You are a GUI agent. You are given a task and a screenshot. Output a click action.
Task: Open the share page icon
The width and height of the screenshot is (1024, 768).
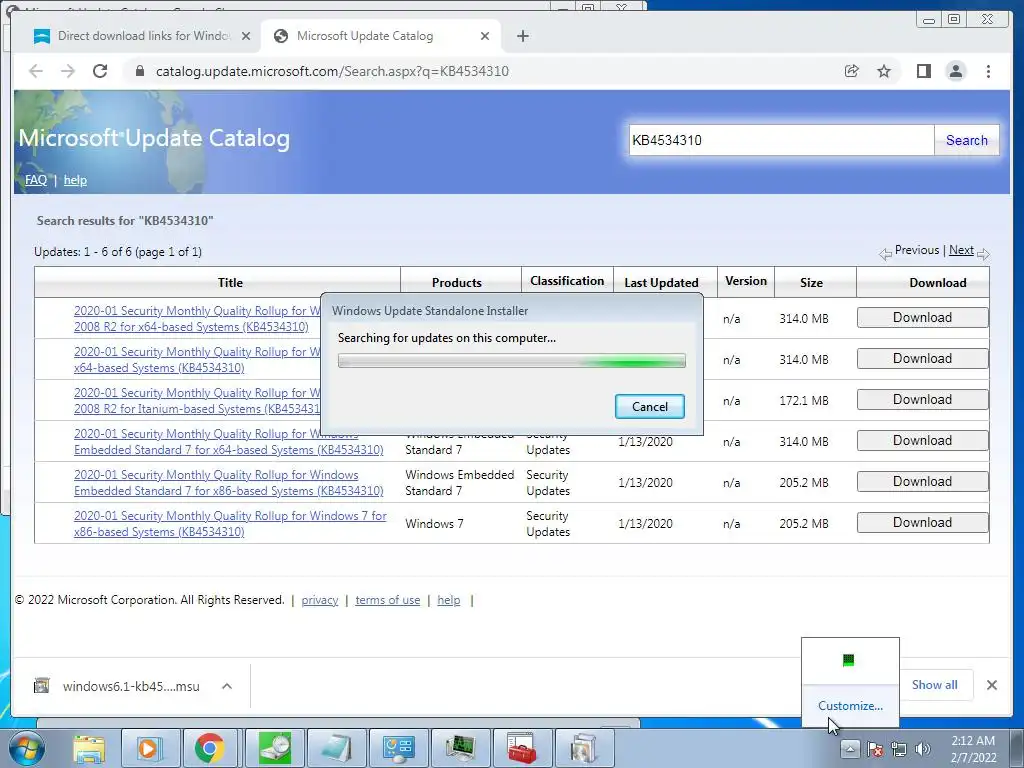852,71
